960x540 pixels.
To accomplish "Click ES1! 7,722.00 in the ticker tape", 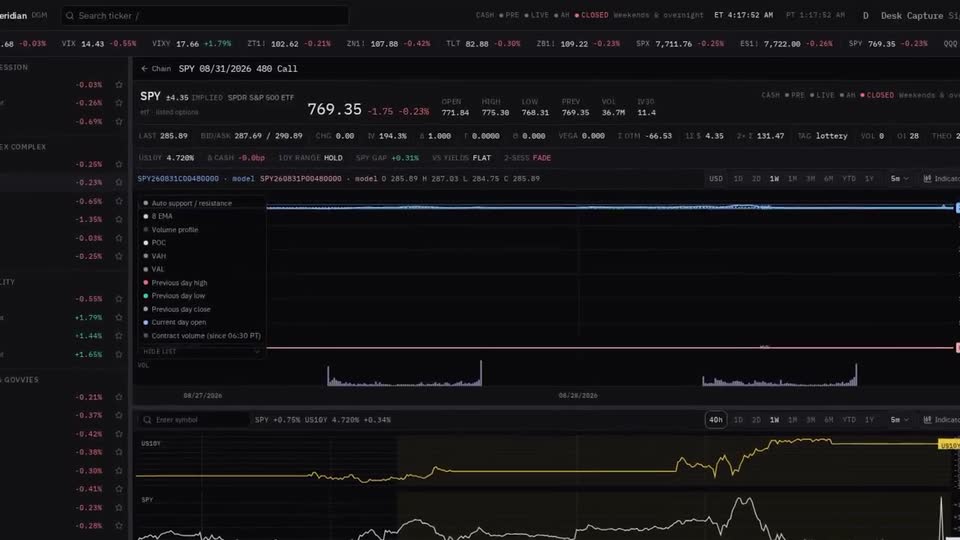I will click(786, 43).
